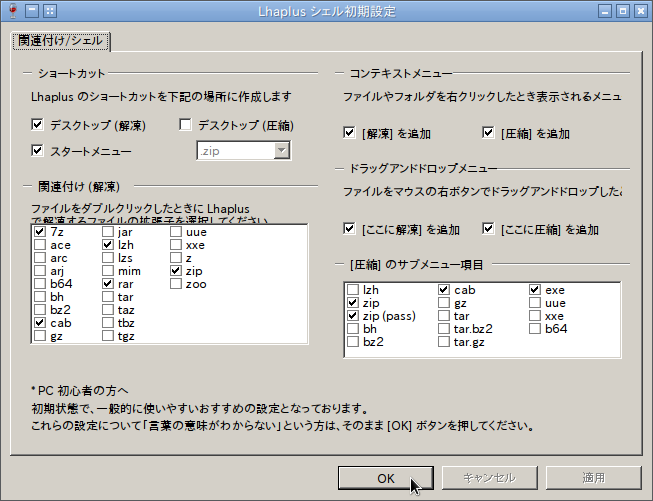
Task: Check tar.gz in compression submenu list
Action: (444, 341)
